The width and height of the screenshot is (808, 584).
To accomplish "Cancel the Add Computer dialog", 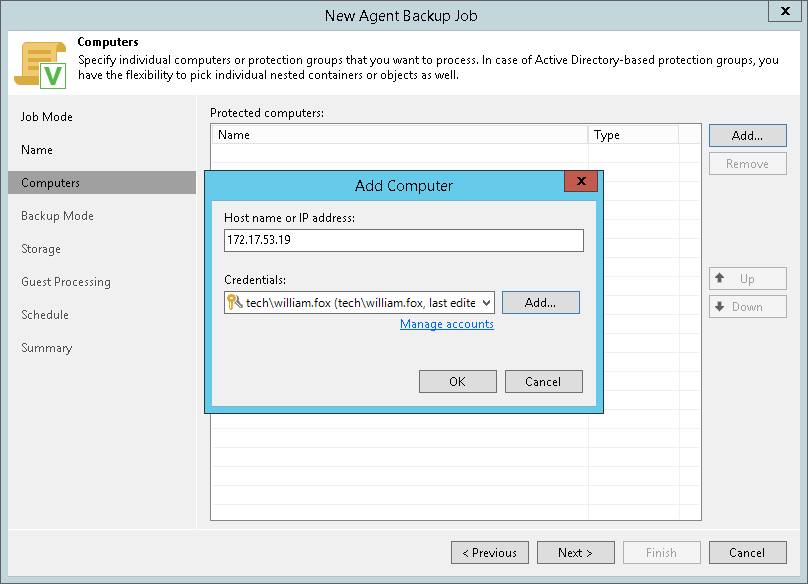I will (x=543, y=381).
